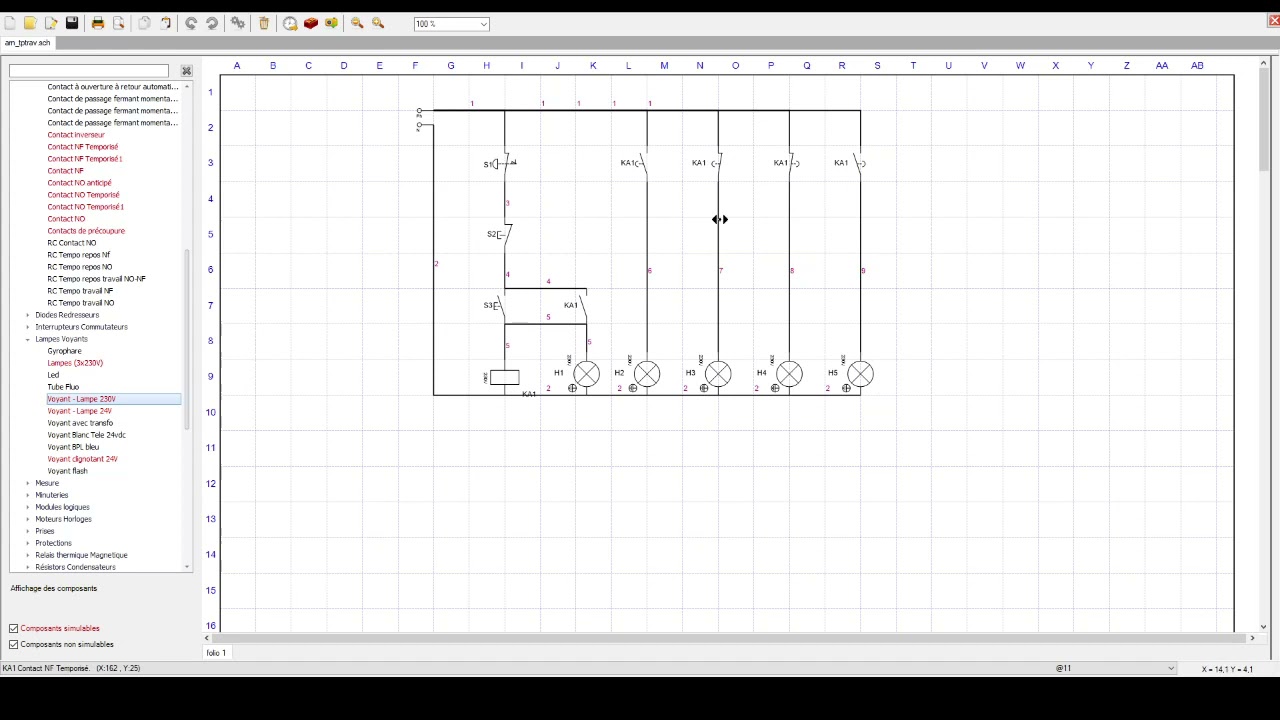Select lamp H5 symbol in schematic
The width and height of the screenshot is (1280, 720).
860,375
